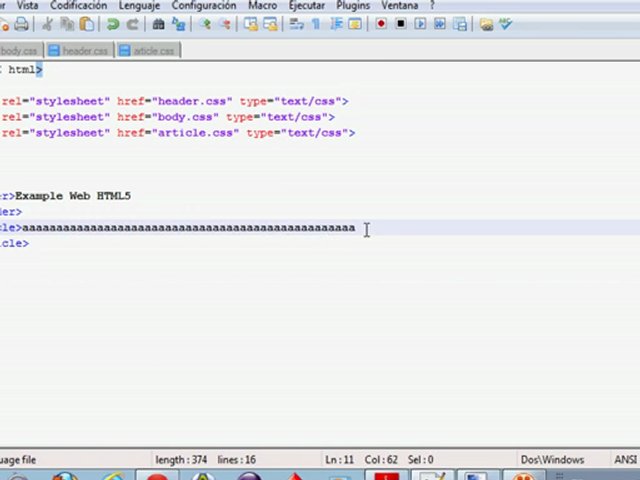This screenshot has height=480, width=640.
Task: Open the Lenguaje menu
Action: point(139,6)
